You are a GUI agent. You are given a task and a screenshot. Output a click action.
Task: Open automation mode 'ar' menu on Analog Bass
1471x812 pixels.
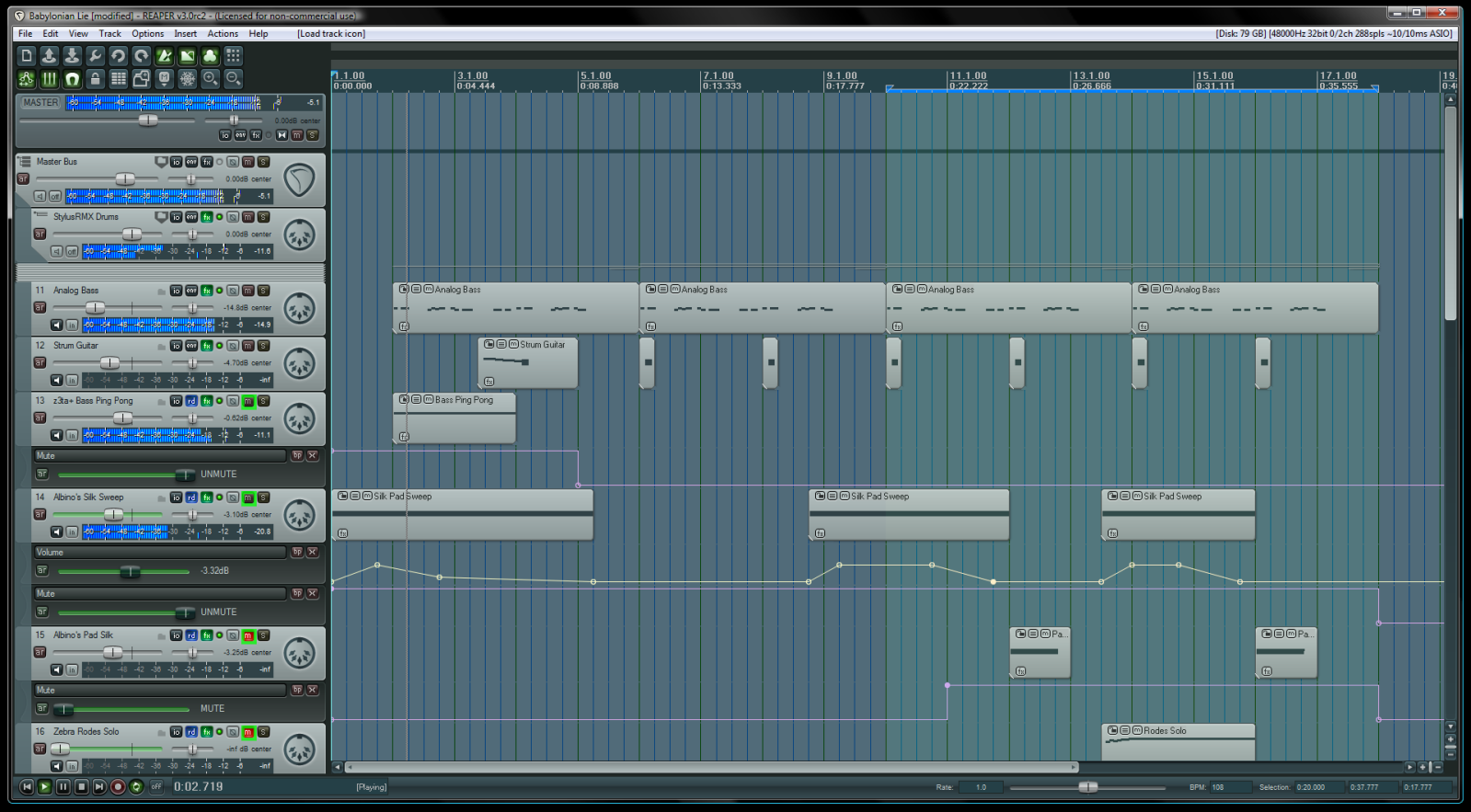tap(40, 307)
